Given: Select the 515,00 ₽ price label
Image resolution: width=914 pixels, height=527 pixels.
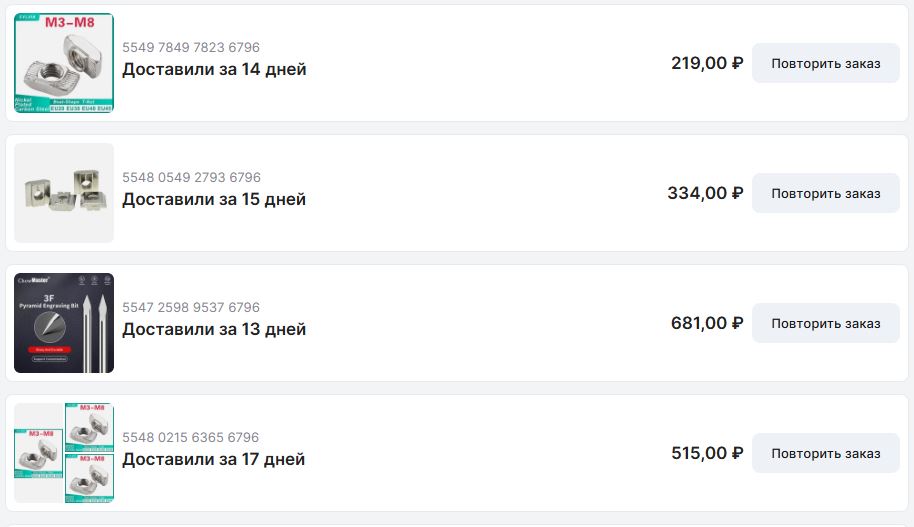Looking at the screenshot, I should 706,453.
